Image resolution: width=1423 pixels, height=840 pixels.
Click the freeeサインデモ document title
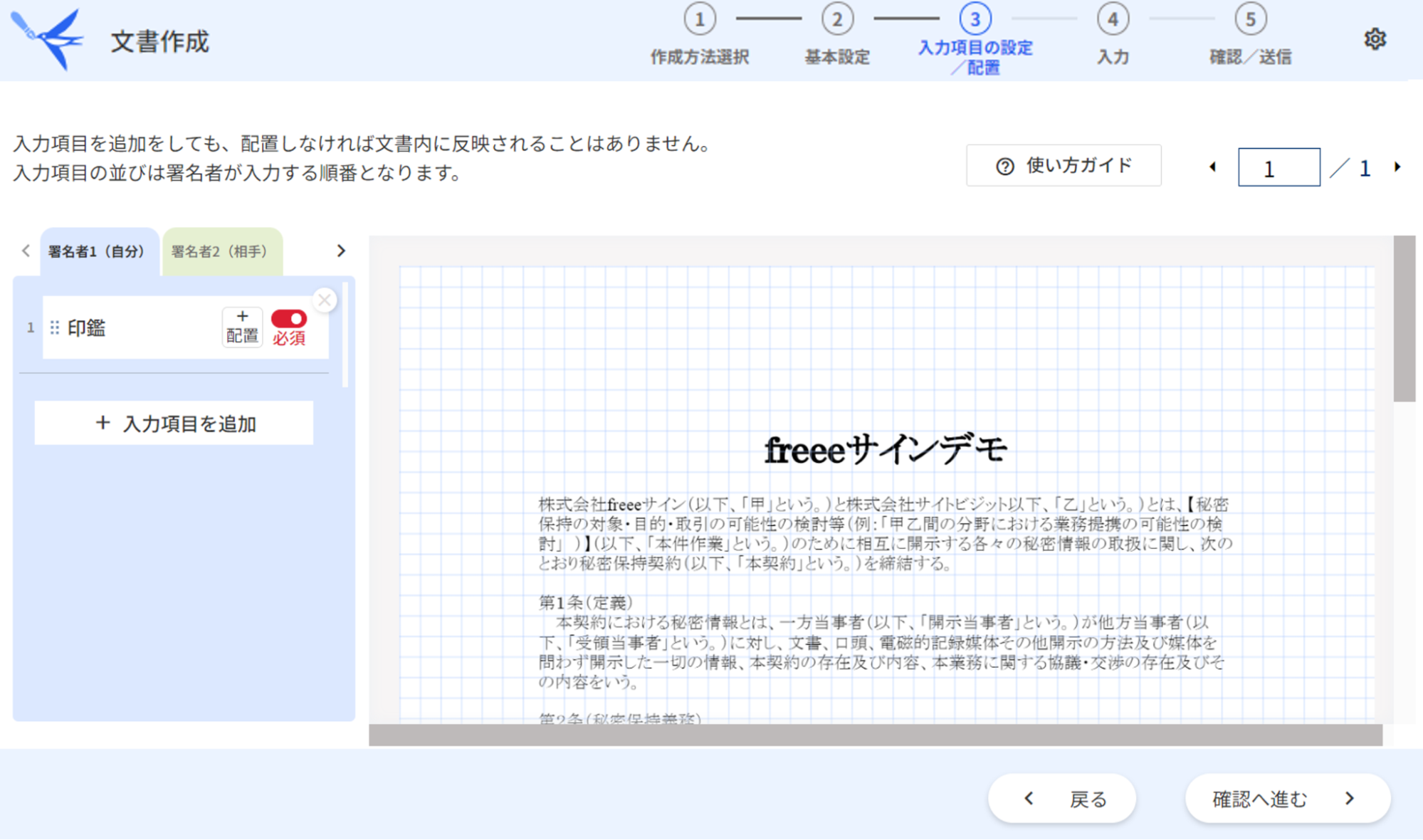point(886,450)
